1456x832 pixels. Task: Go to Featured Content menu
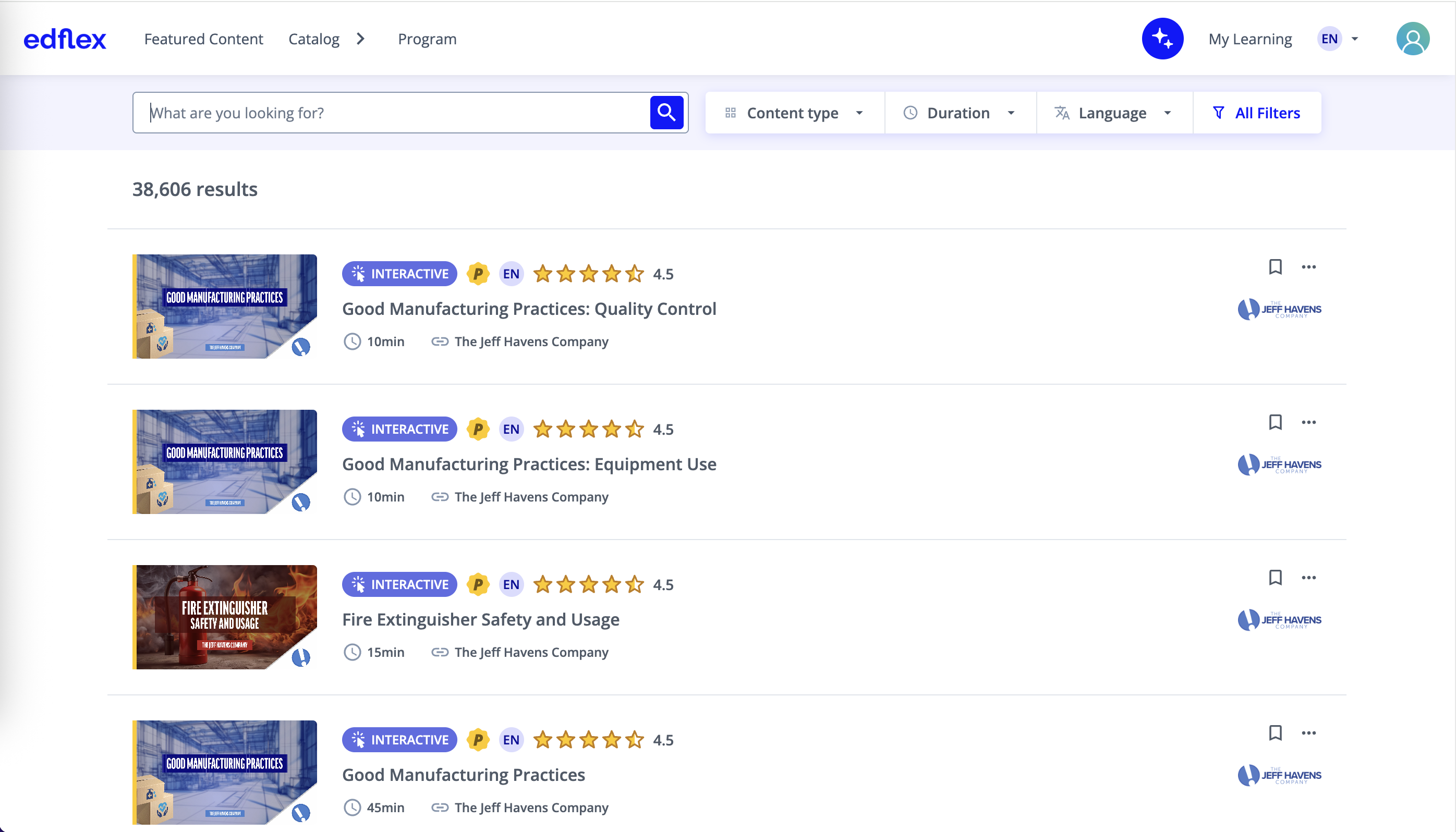click(x=203, y=40)
